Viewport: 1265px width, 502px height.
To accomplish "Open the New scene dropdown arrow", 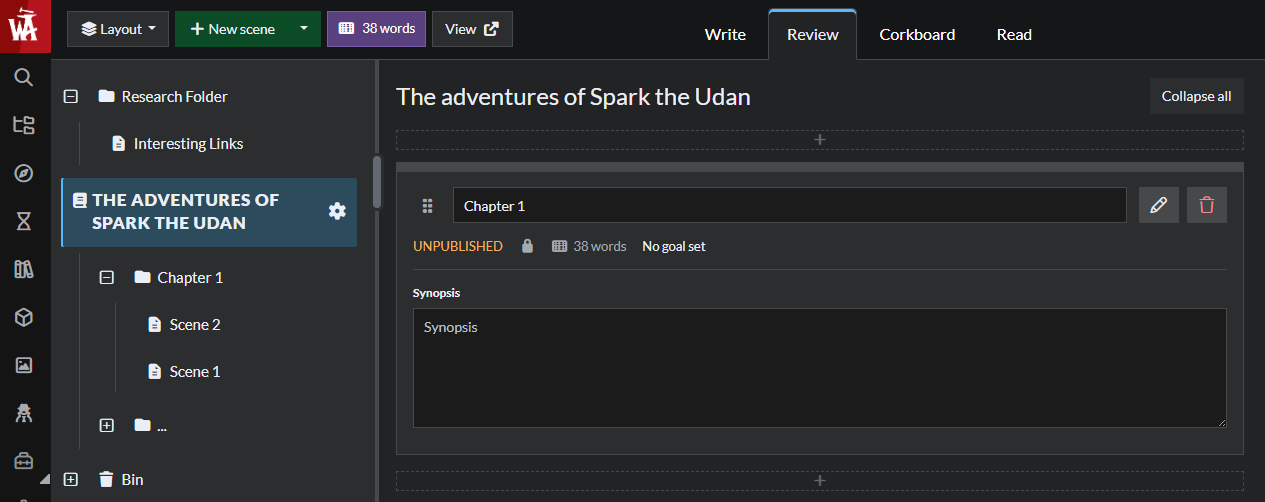I will tap(304, 29).
